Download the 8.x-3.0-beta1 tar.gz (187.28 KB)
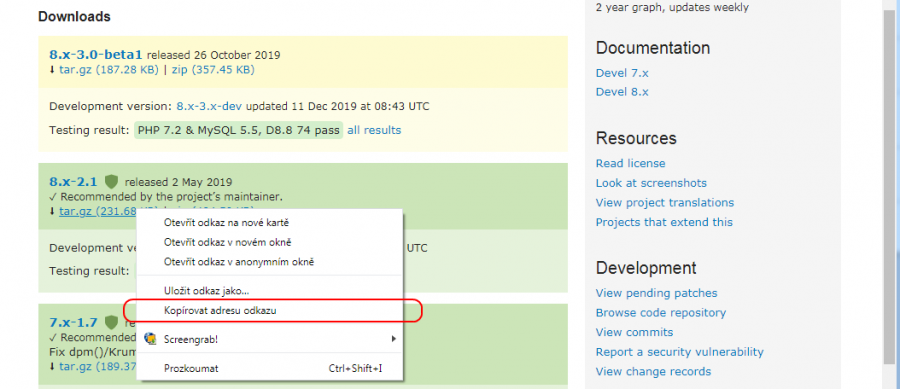The height and width of the screenshot is (389, 900). coord(108,70)
